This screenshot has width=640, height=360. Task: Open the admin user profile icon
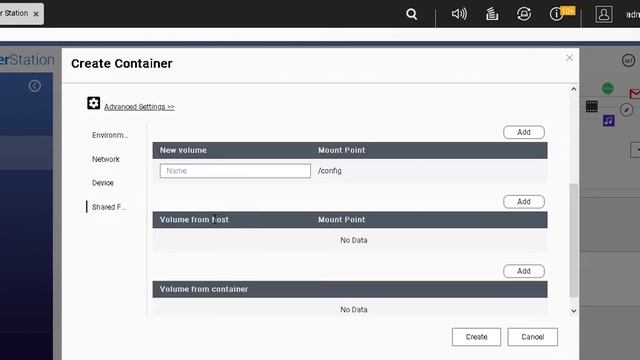coord(604,14)
